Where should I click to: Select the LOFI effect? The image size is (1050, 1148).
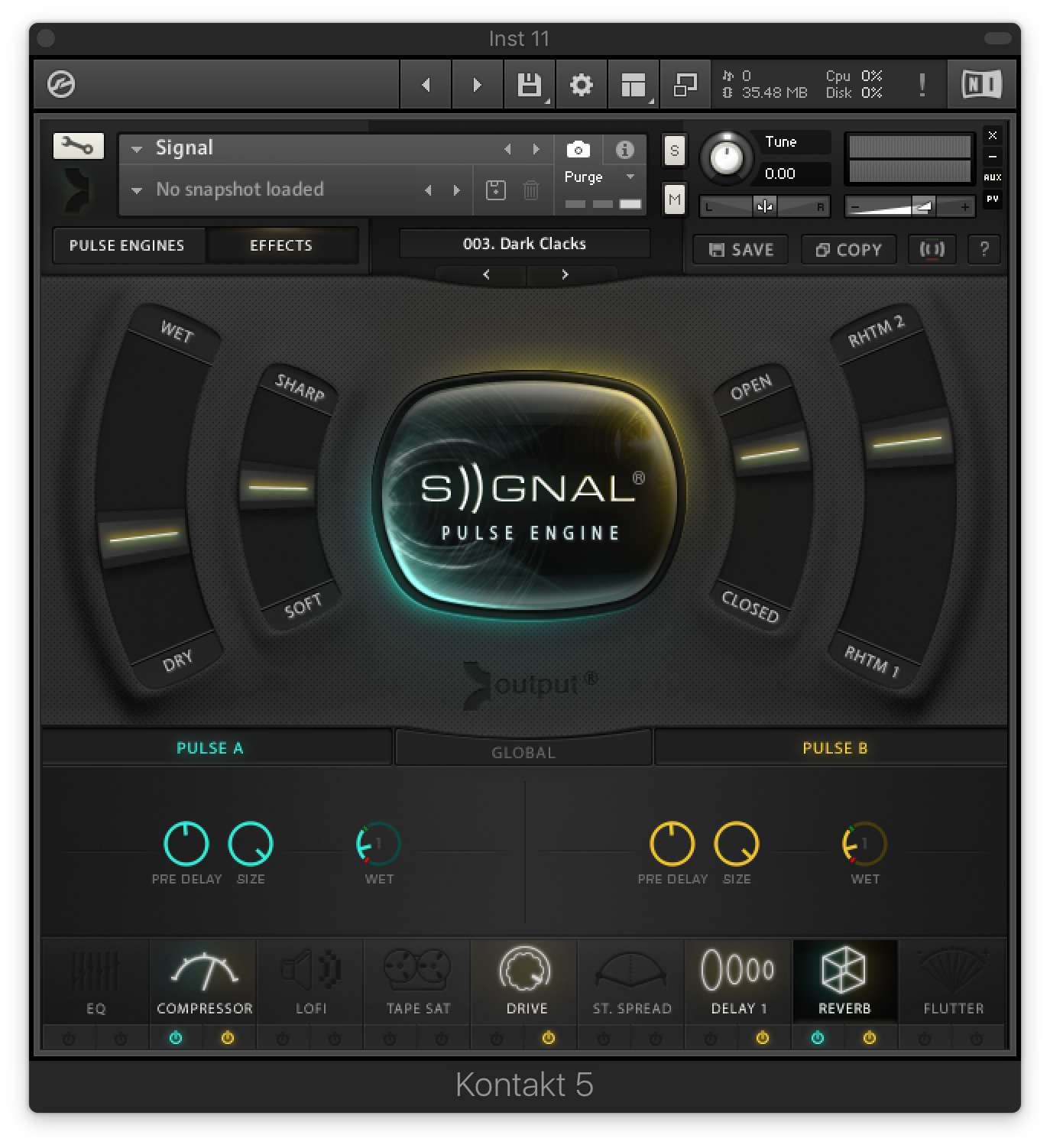(x=310, y=981)
